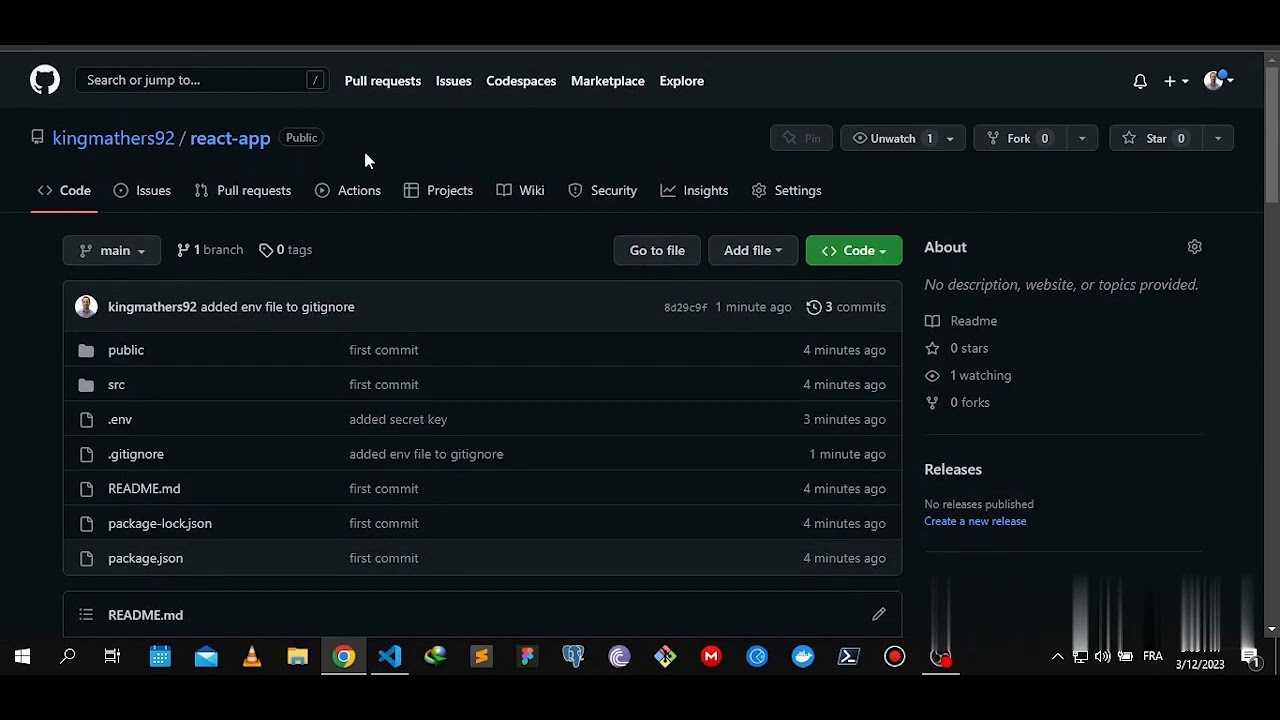Select the repository Pull requests tab

(x=243, y=190)
